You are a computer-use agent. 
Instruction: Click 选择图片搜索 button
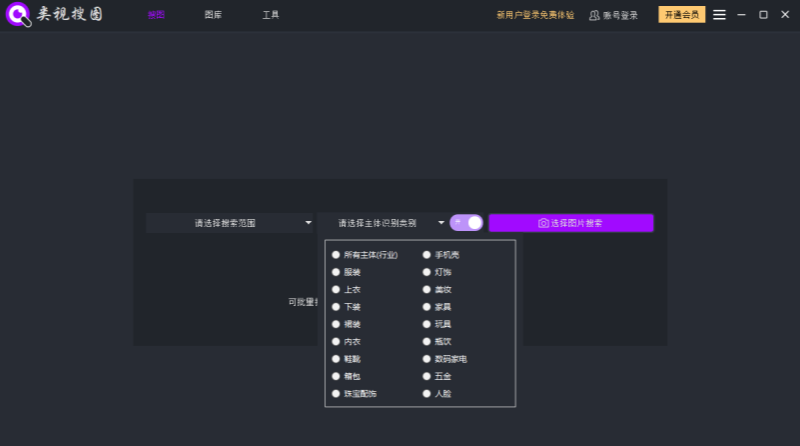pos(571,223)
